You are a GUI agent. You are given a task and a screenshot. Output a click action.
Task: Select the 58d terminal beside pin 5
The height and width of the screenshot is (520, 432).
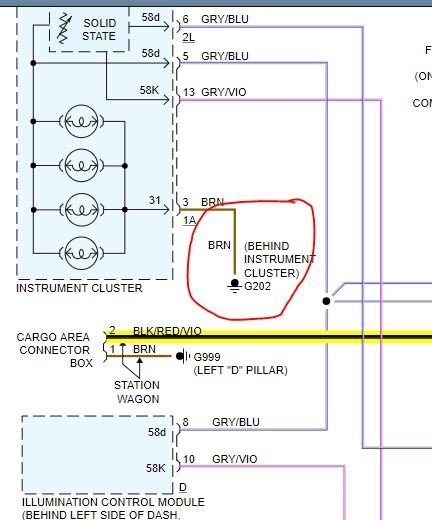click(x=150, y=53)
